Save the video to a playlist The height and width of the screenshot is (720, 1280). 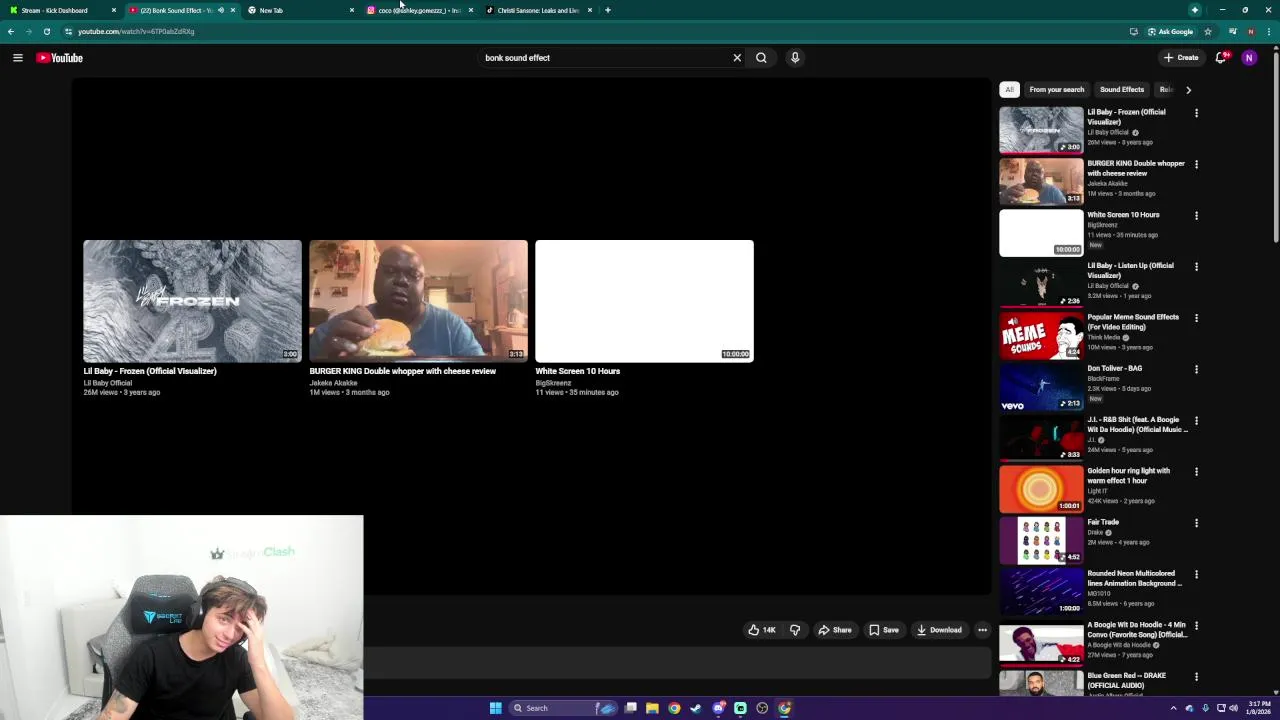[883, 630]
